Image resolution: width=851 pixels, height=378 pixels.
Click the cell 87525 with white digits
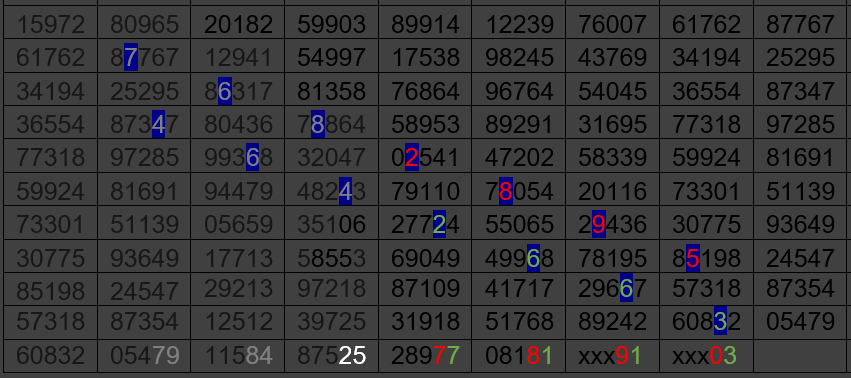(x=331, y=356)
